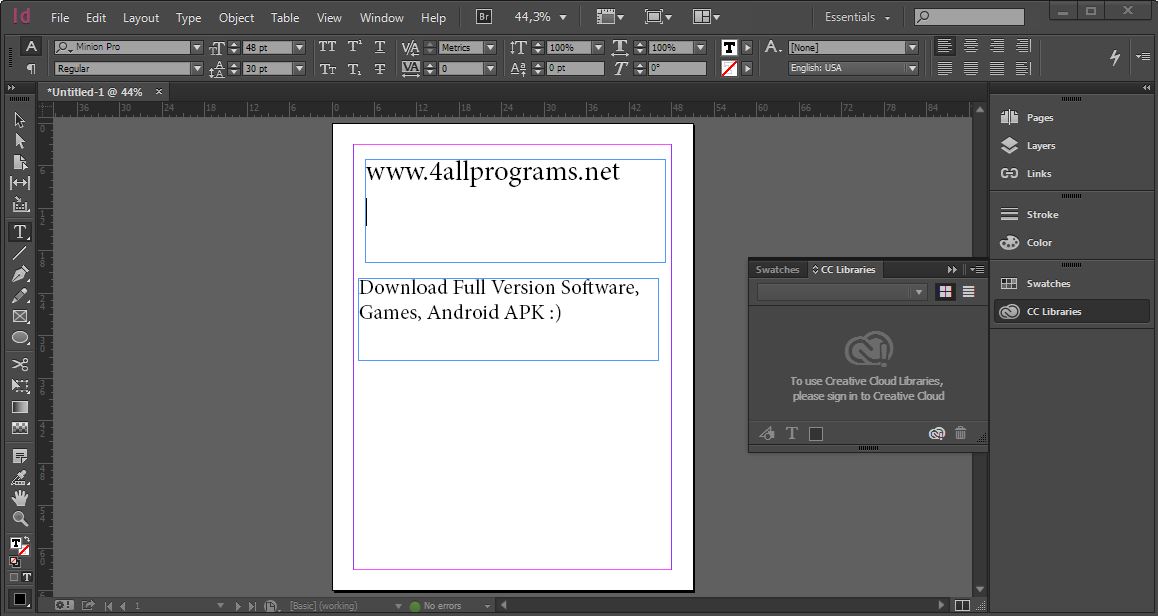Switch to Paragraph Formatting Controls
Viewport: 1158px width, 616px height.
(31, 69)
